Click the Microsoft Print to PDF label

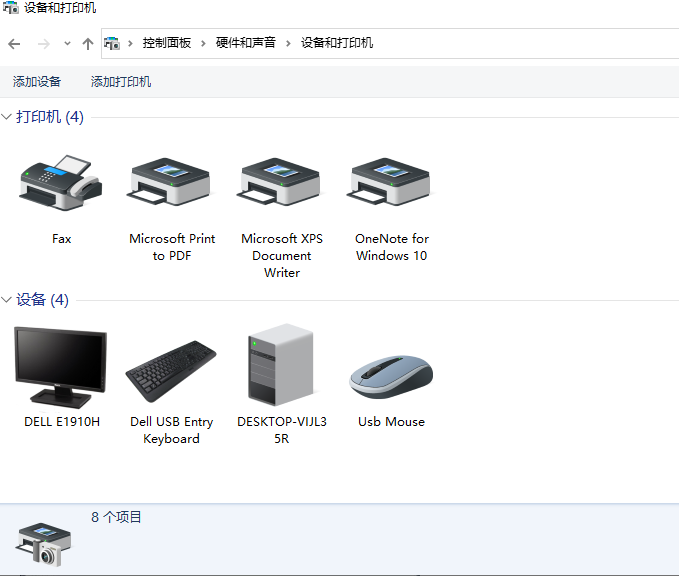(x=172, y=247)
